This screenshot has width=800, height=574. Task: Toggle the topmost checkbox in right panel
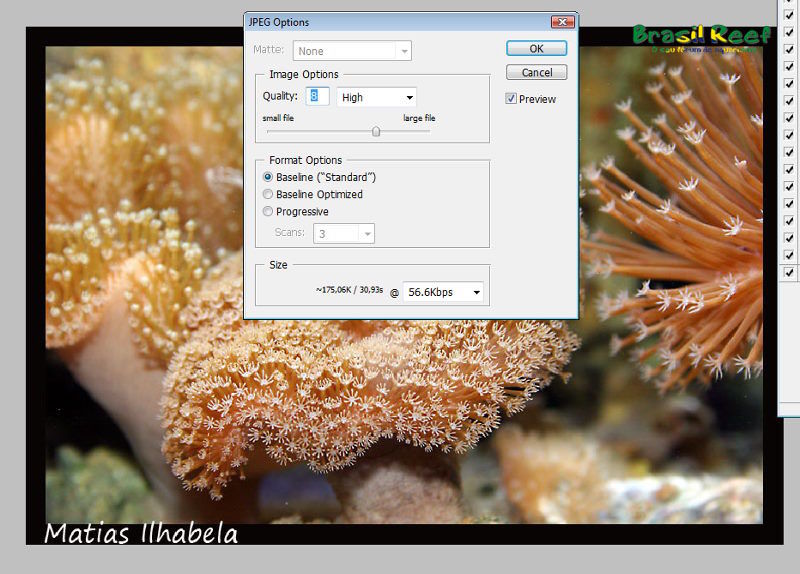click(789, 13)
